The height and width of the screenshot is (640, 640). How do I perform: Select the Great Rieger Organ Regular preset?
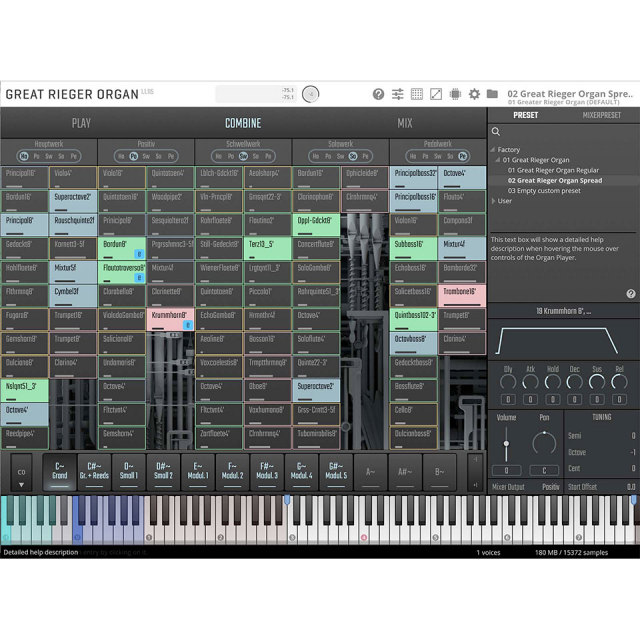tap(553, 170)
